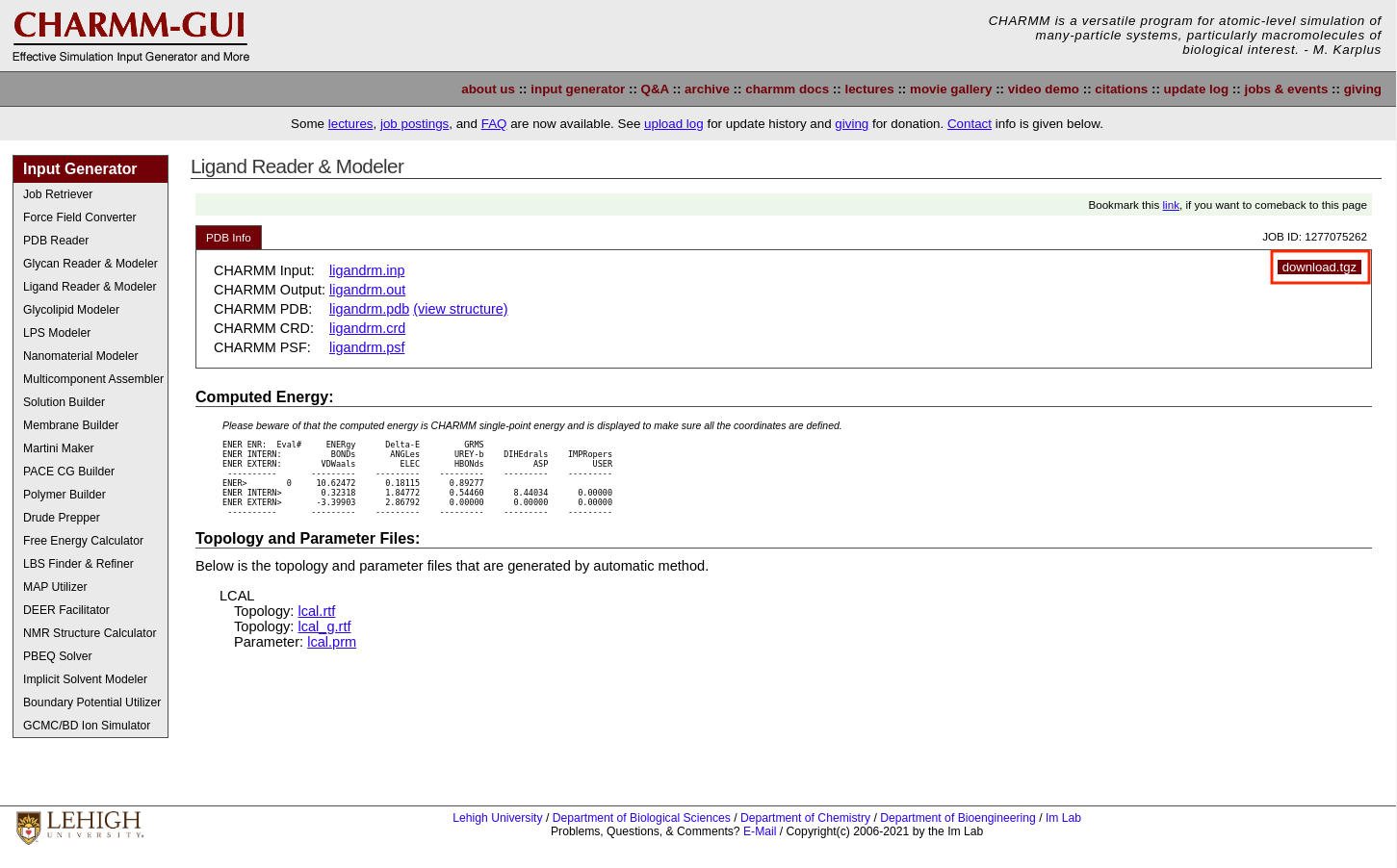Image resolution: width=1397 pixels, height=868 pixels.
Task: Open GCMC/BD Ion Simulator in sidebar
Action: pyautogui.click(x=91, y=726)
